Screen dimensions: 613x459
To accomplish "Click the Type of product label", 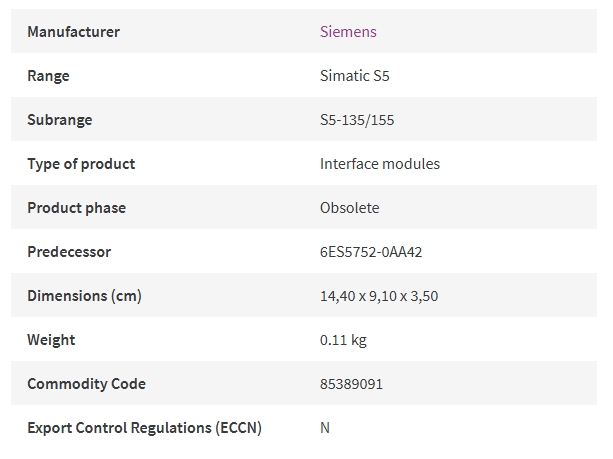I will pyautogui.click(x=81, y=164).
